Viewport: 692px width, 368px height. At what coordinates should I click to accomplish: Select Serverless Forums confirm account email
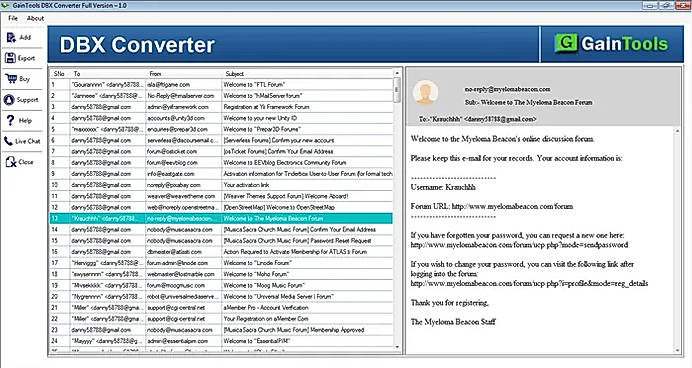[x=221, y=140]
